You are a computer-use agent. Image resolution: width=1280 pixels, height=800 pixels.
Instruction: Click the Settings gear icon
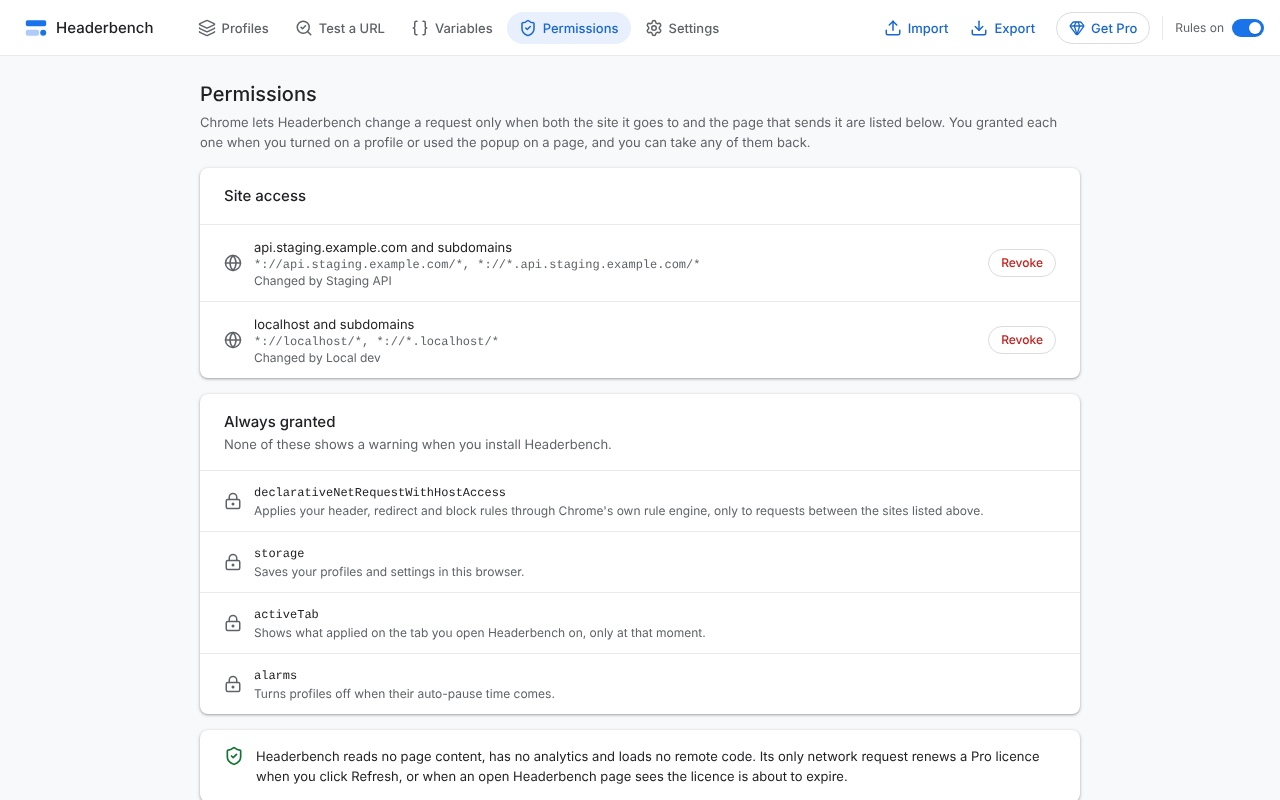[654, 28]
